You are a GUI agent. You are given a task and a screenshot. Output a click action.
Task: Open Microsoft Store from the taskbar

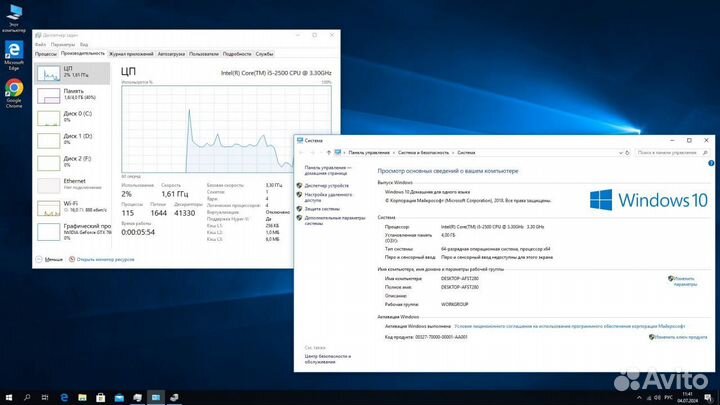click(x=101, y=397)
